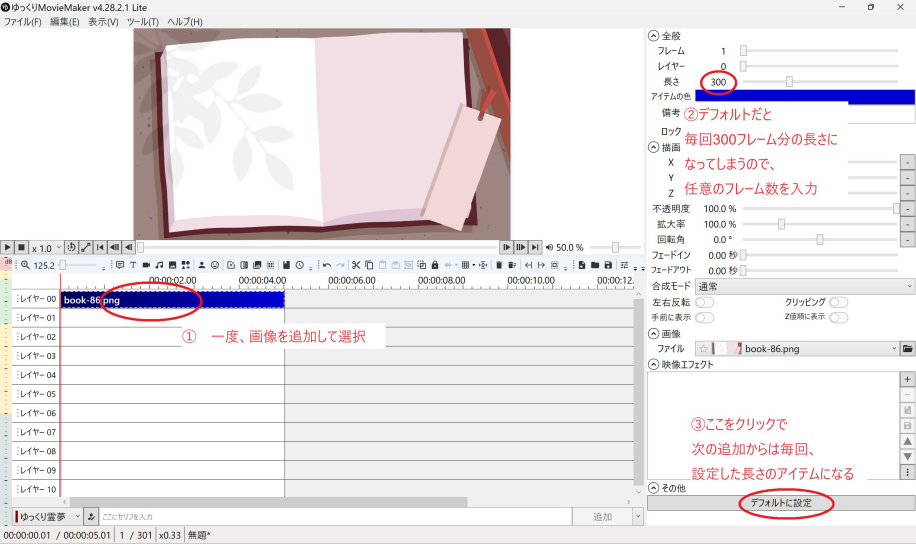Screen dimensions: 916x544
Task: Collapse the 全般 section
Action: 654,36
